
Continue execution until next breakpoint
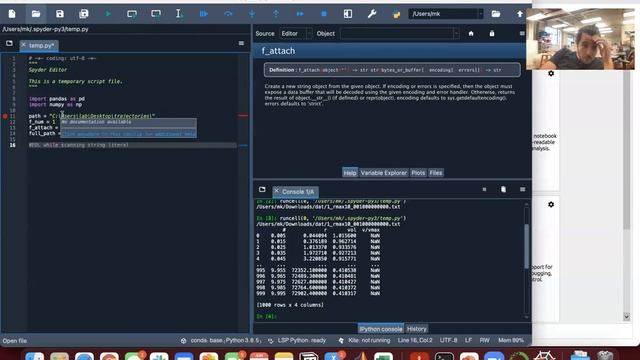point(300,14)
